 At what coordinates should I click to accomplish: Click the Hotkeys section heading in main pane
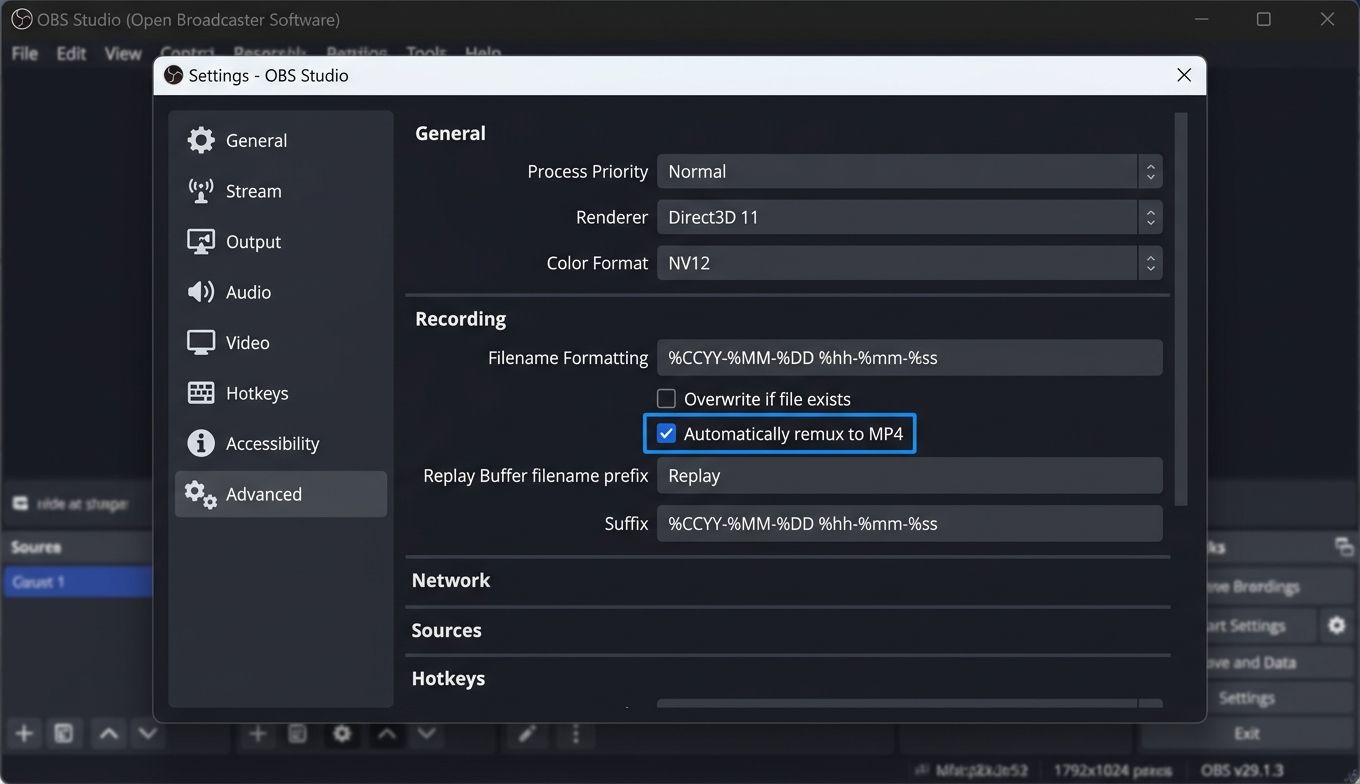[x=448, y=678]
